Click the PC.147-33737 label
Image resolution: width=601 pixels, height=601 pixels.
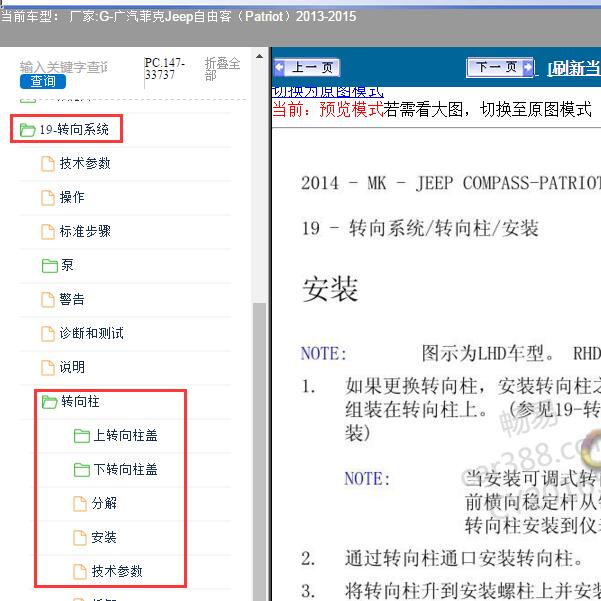[x=164, y=68]
